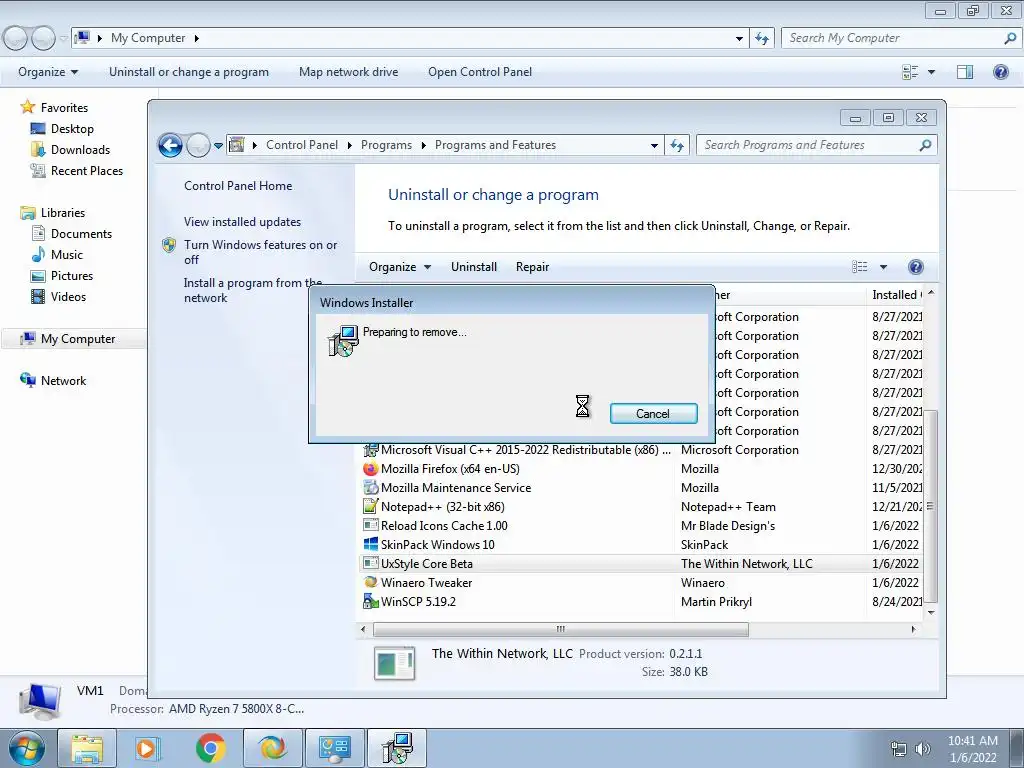Open help in My Computer window
This screenshot has height=768, width=1024.
[1000, 72]
